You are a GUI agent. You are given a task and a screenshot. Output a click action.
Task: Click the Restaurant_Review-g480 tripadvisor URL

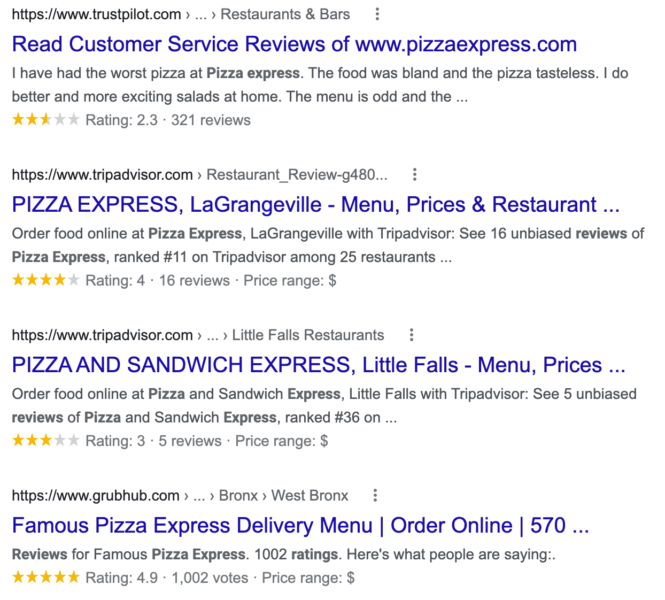point(199,174)
